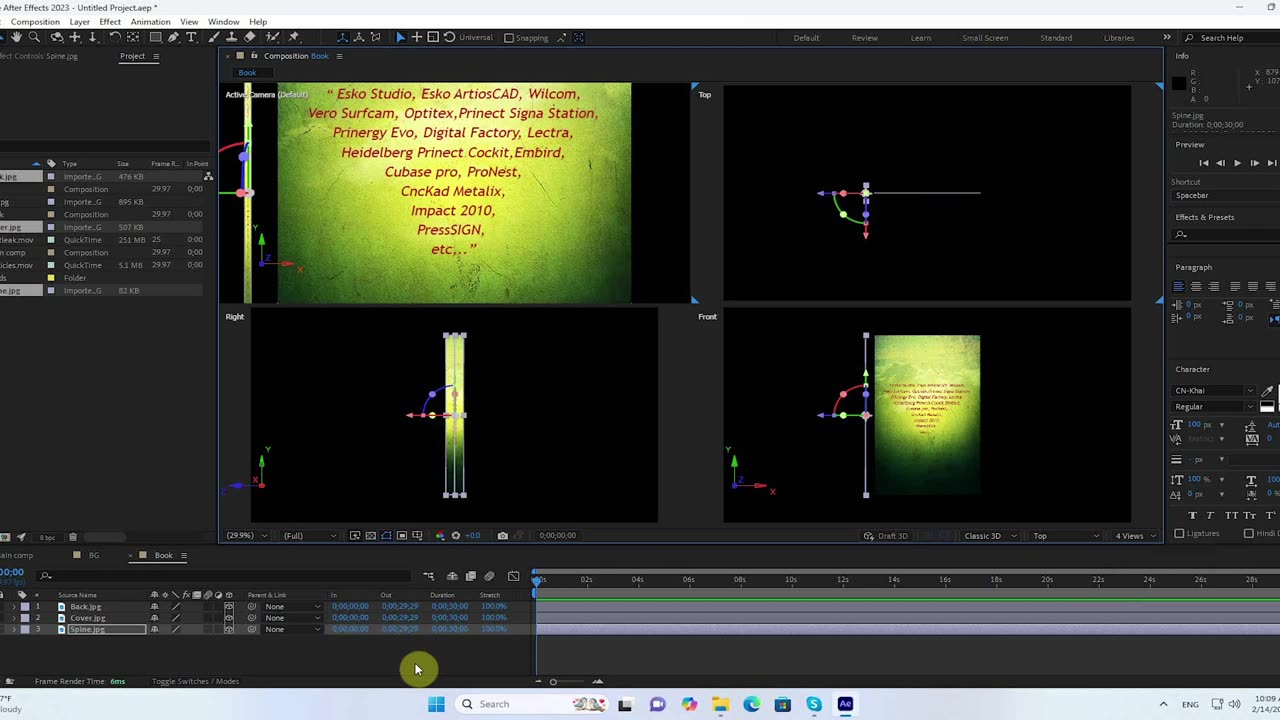Open the Window menu
Image resolution: width=1280 pixels, height=720 pixels.
click(x=223, y=22)
